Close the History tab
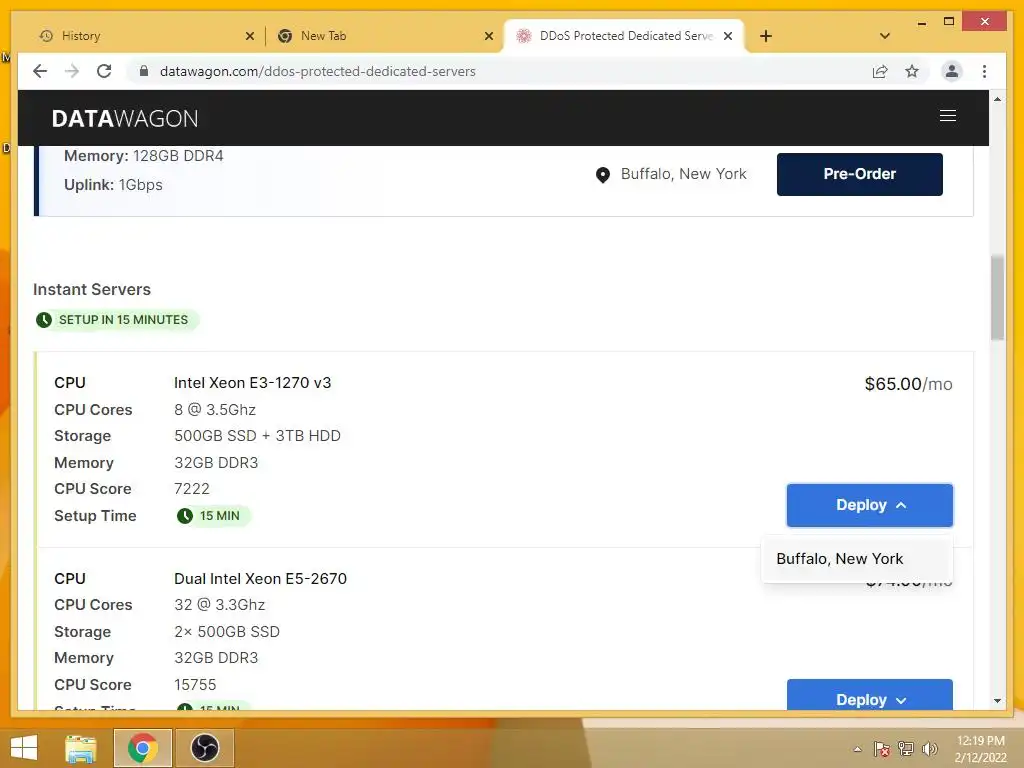 (249, 36)
